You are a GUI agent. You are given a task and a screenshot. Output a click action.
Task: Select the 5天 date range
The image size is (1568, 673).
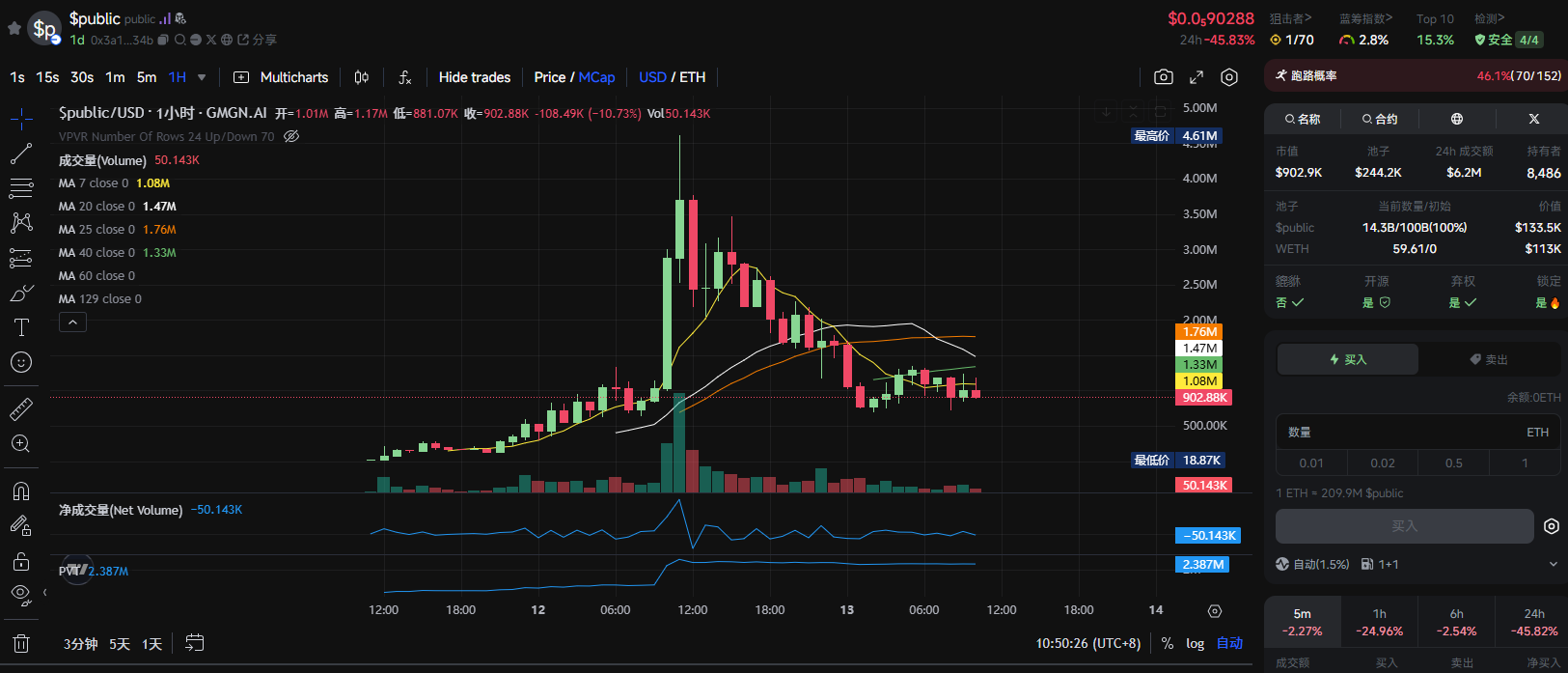click(x=120, y=644)
